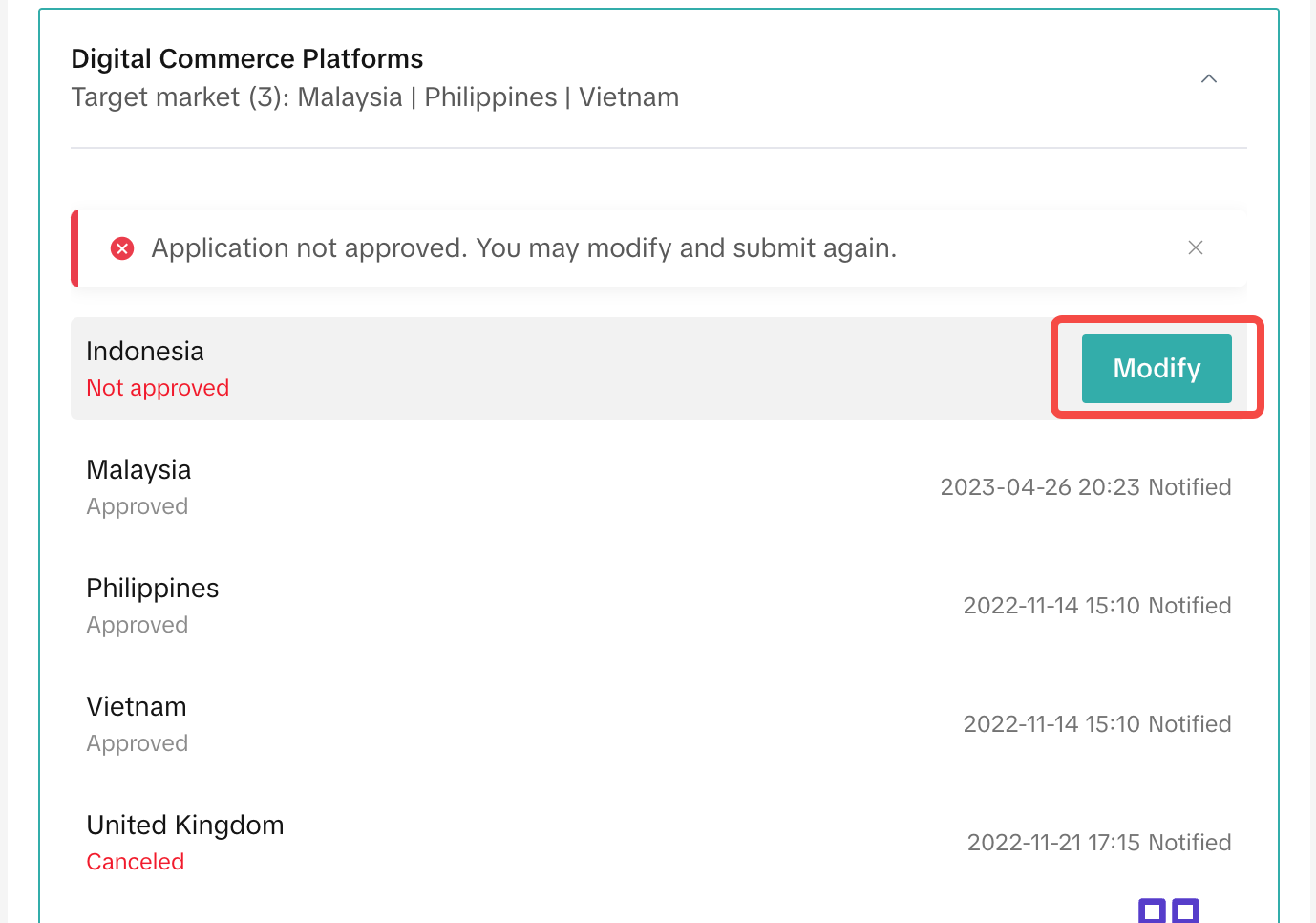Select the Indonesia market row

pyautogui.click(x=659, y=369)
